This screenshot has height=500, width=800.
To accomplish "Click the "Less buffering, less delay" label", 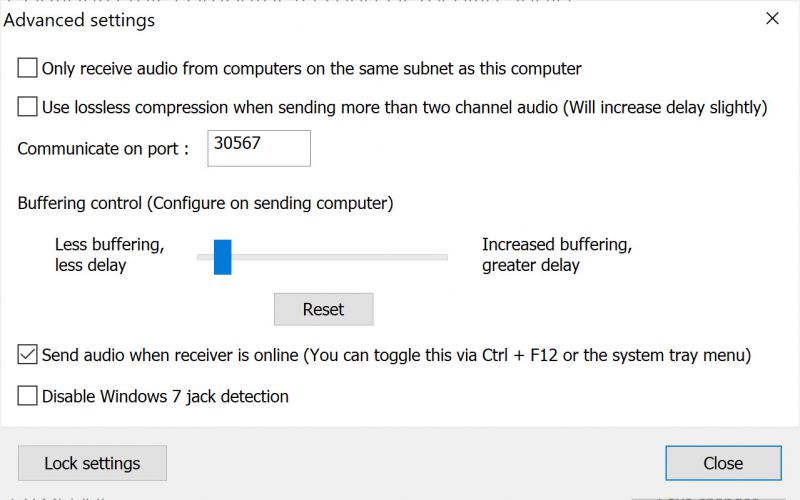I will (109, 255).
